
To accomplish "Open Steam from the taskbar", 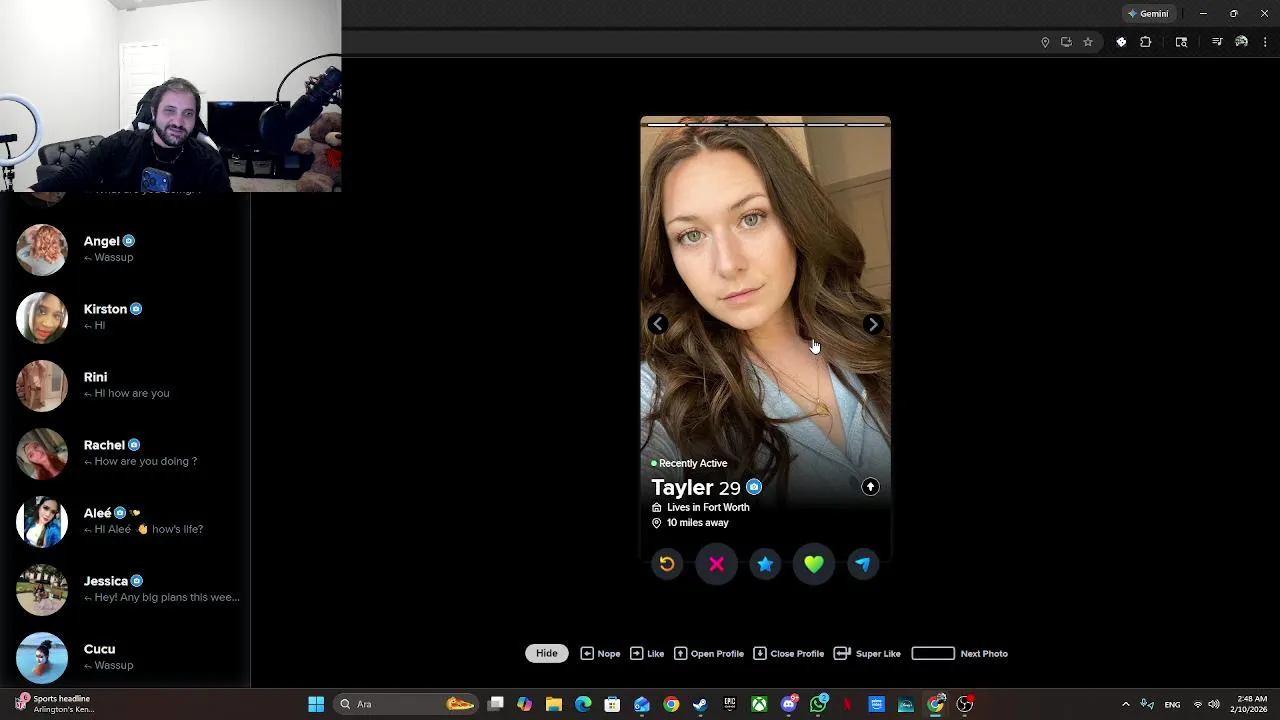I will click(700, 704).
